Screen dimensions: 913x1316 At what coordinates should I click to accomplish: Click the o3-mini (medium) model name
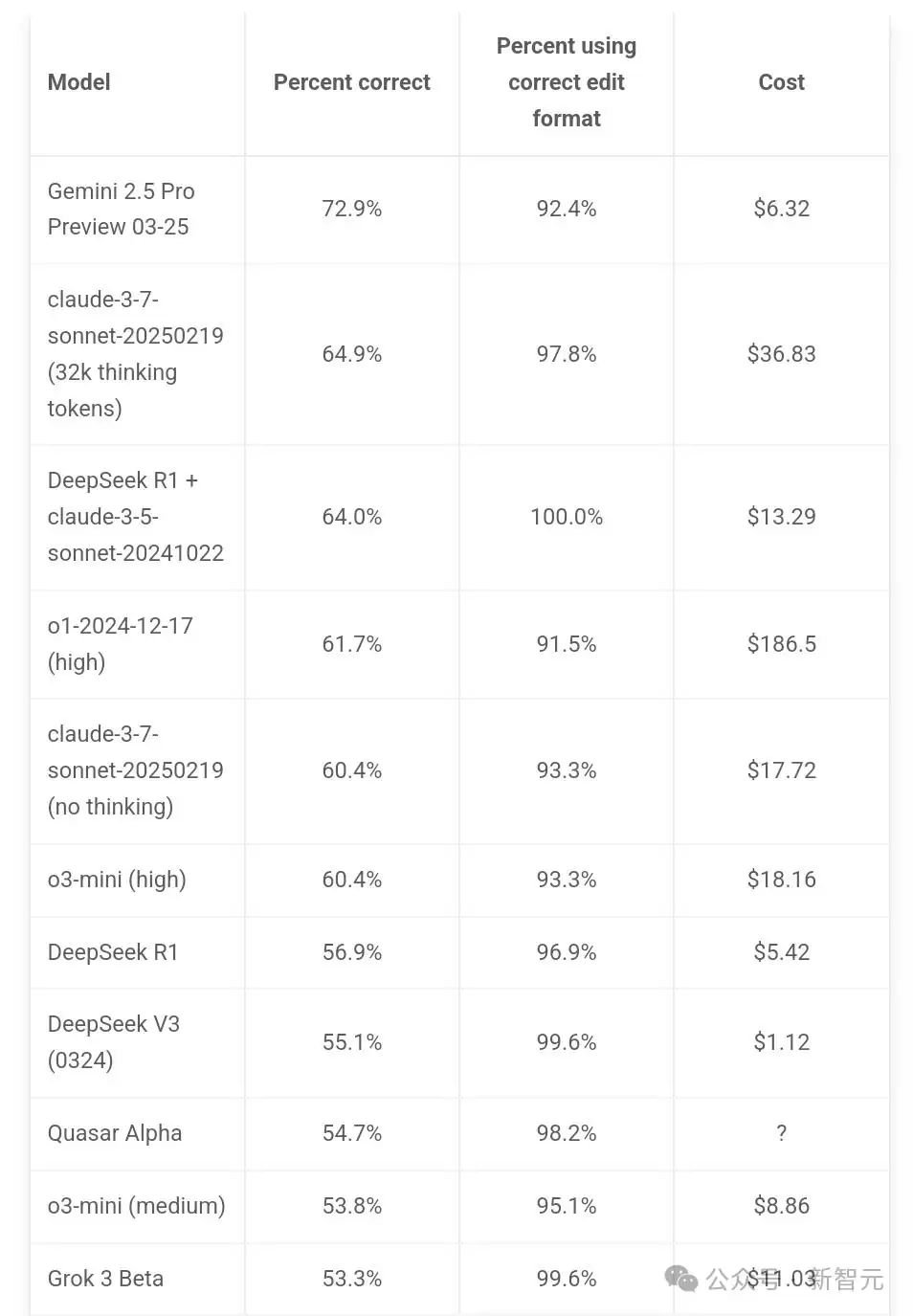click(137, 1206)
